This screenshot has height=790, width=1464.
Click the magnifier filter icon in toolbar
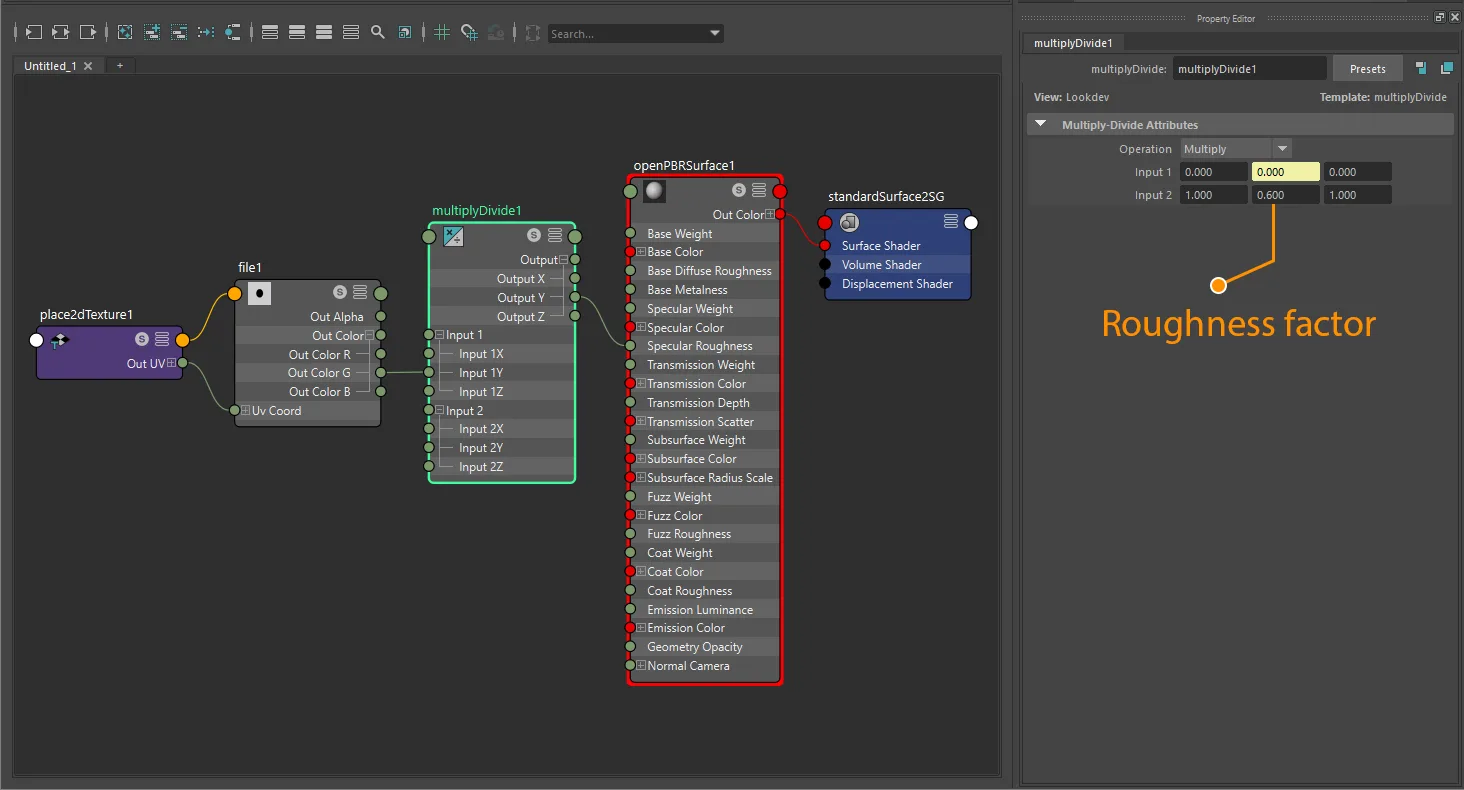click(378, 32)
